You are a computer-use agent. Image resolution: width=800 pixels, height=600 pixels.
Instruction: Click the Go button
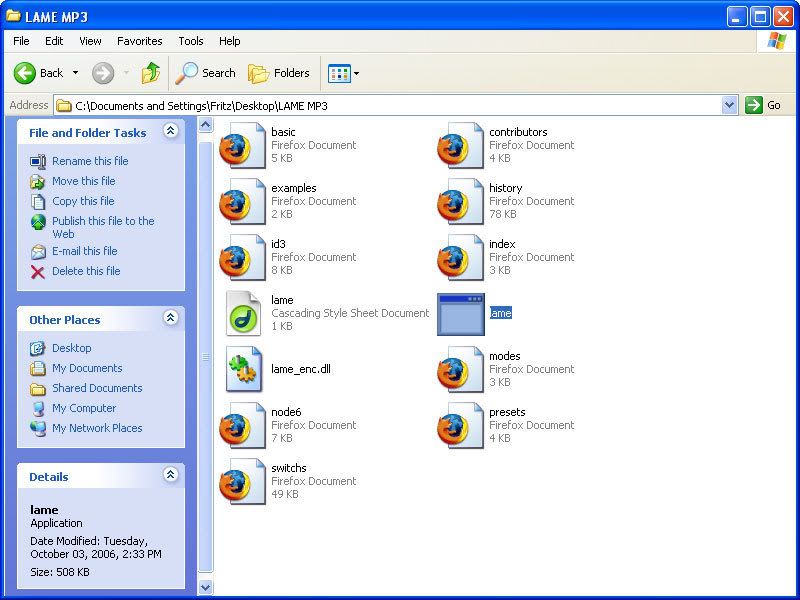click(763, 106)
